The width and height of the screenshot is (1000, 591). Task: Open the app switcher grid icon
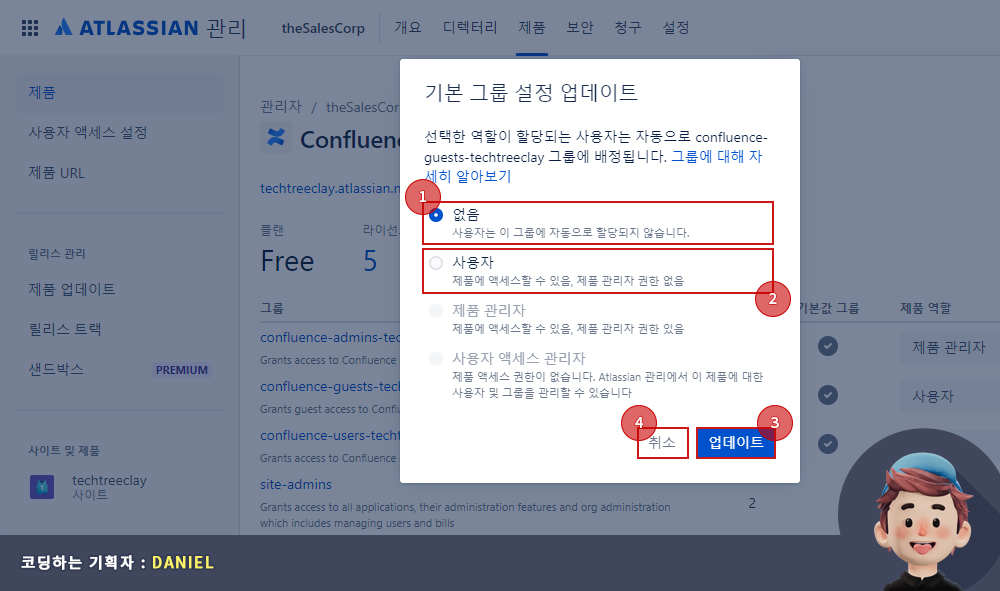(30, 27)
